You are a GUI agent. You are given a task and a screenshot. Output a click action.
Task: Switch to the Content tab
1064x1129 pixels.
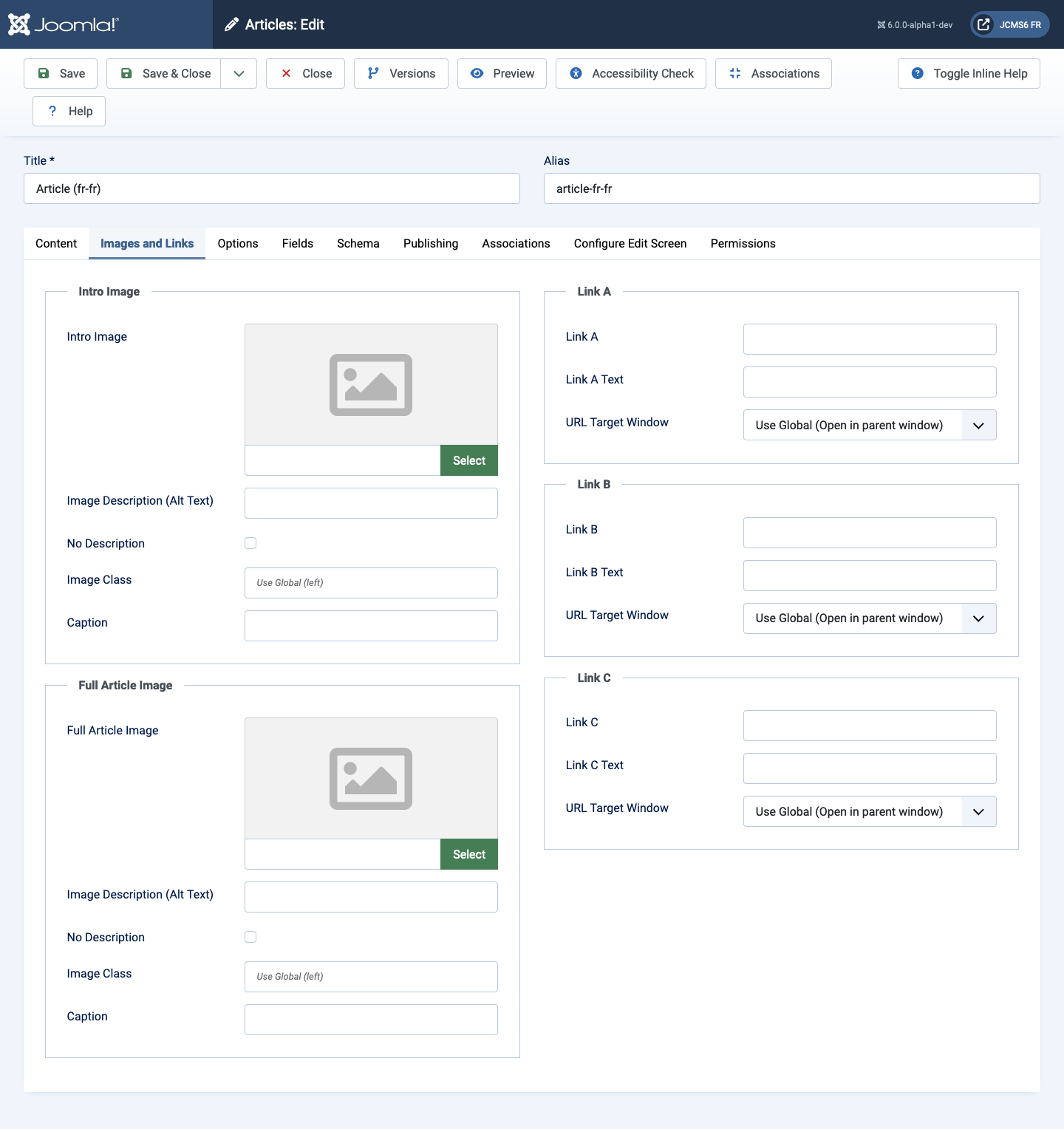[x=56, y=243]
